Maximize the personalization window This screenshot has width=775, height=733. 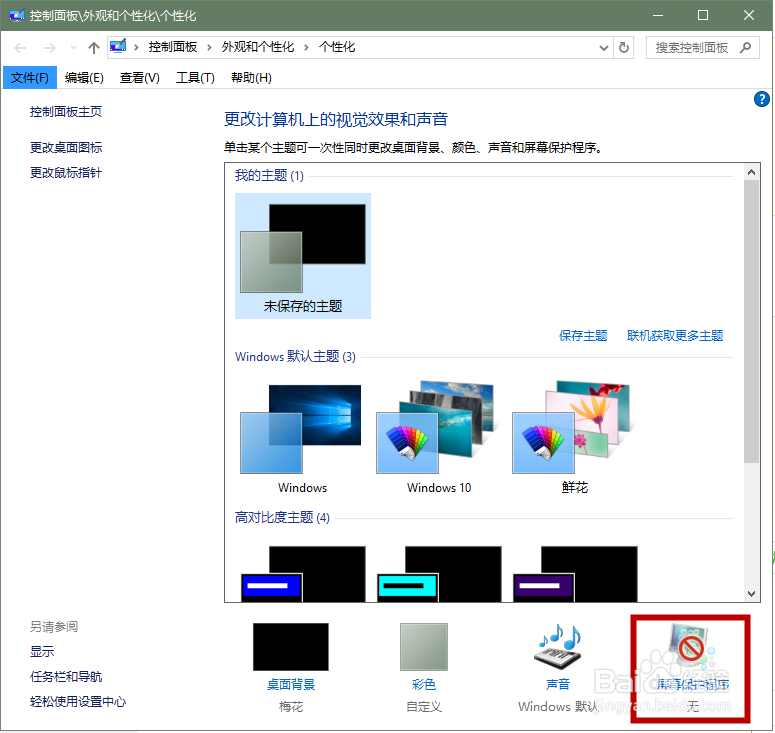(x=702, y=15)
